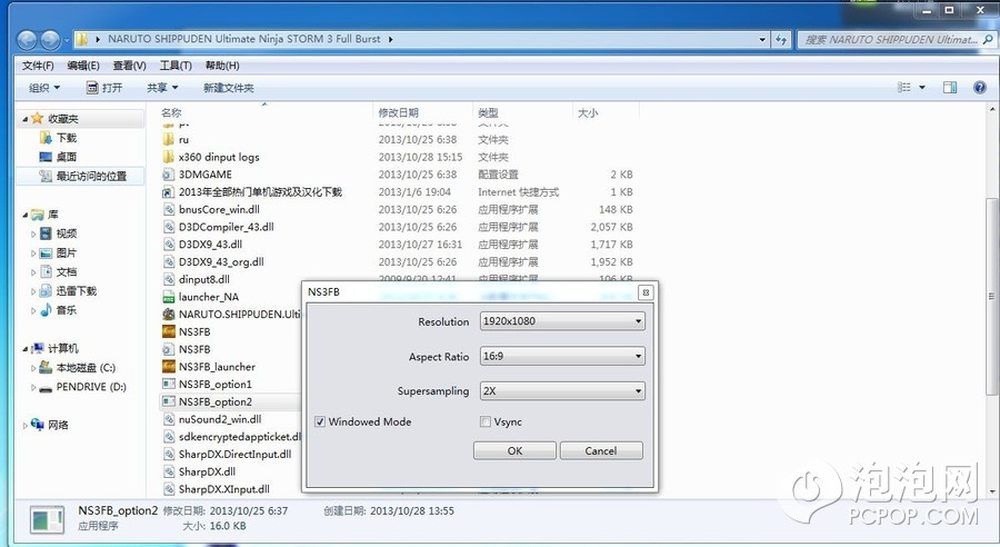Click the 下载 folder icon in favorites
Image resolution: width=1000 pixels, height=547 pixels.
tap(46, 138)
